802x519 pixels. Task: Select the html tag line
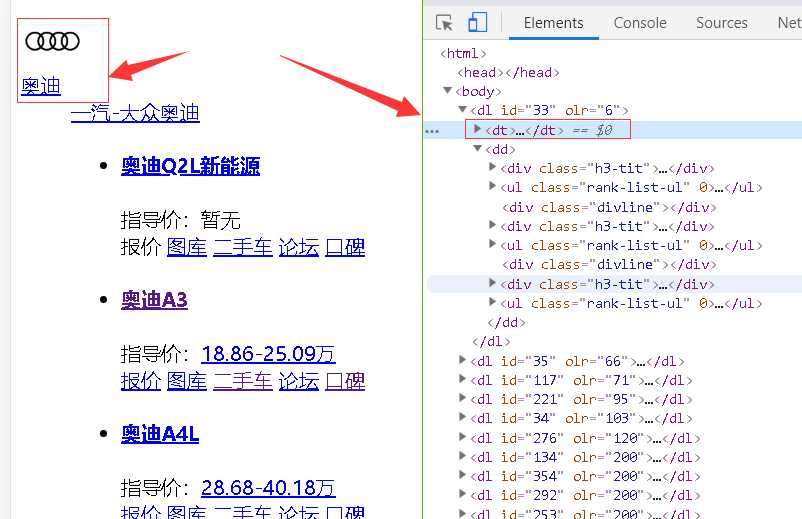(x=463, y=53)
